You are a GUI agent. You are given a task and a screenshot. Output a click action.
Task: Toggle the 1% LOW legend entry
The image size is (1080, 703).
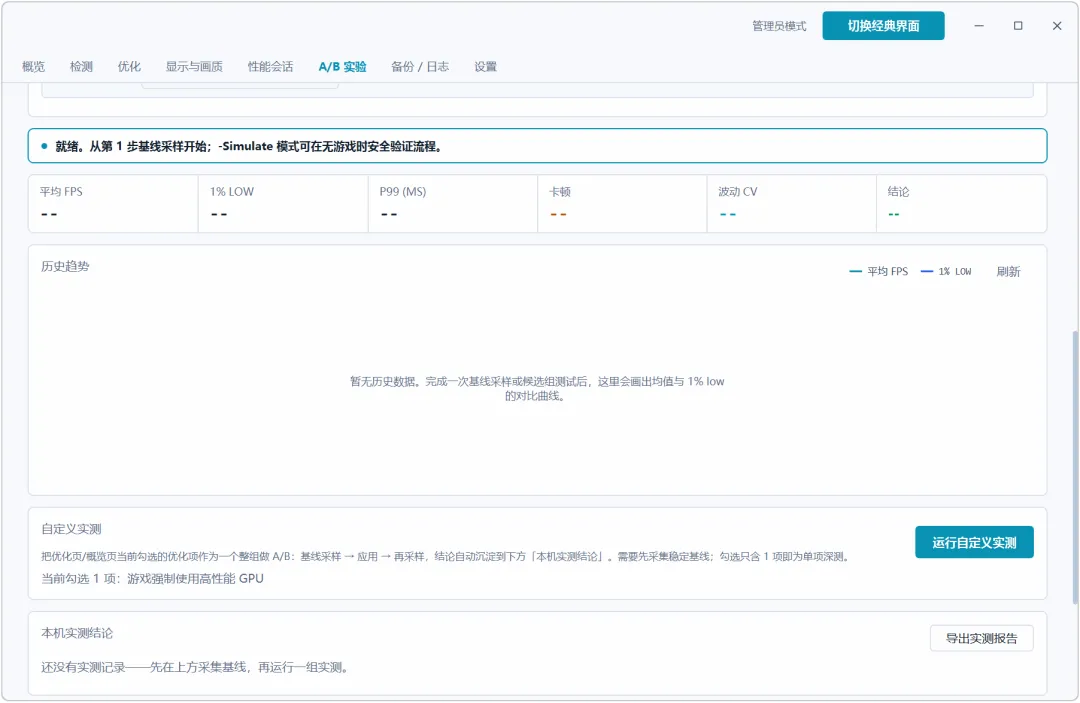pyautogui.click(x=946, y=271)
